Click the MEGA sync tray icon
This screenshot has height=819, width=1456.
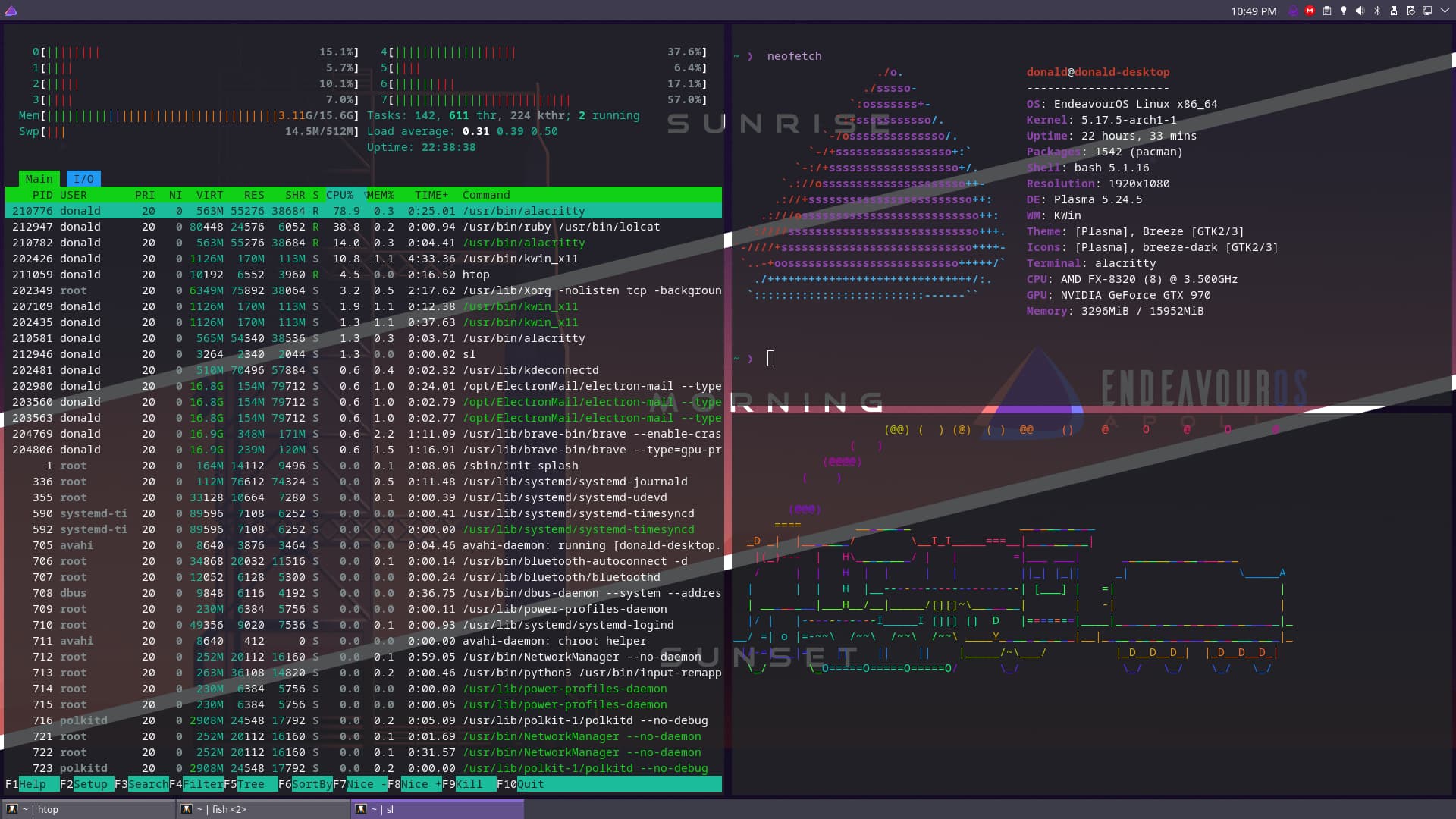(1310, 11)
